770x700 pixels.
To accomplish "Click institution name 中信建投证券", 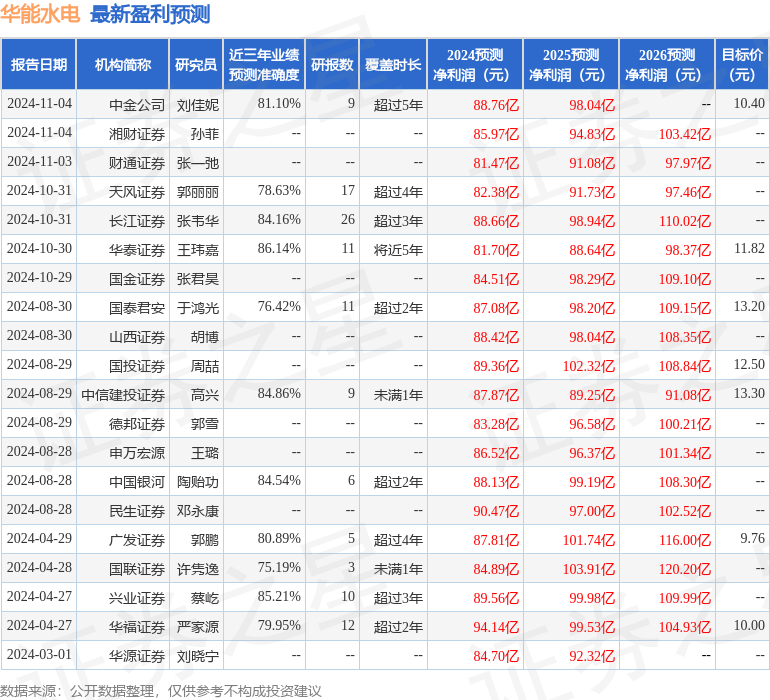I will click(x=123, y=394).
